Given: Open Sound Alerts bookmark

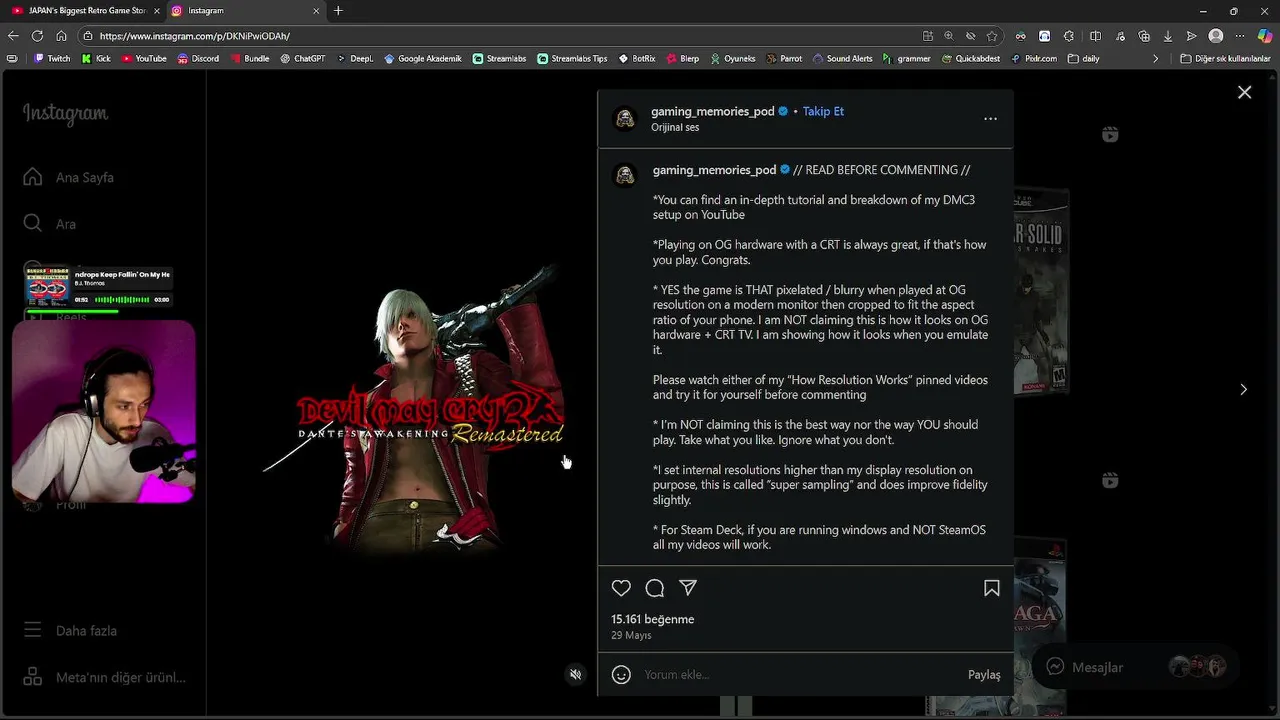Looking at the screenshot, I should pos(843,58).
